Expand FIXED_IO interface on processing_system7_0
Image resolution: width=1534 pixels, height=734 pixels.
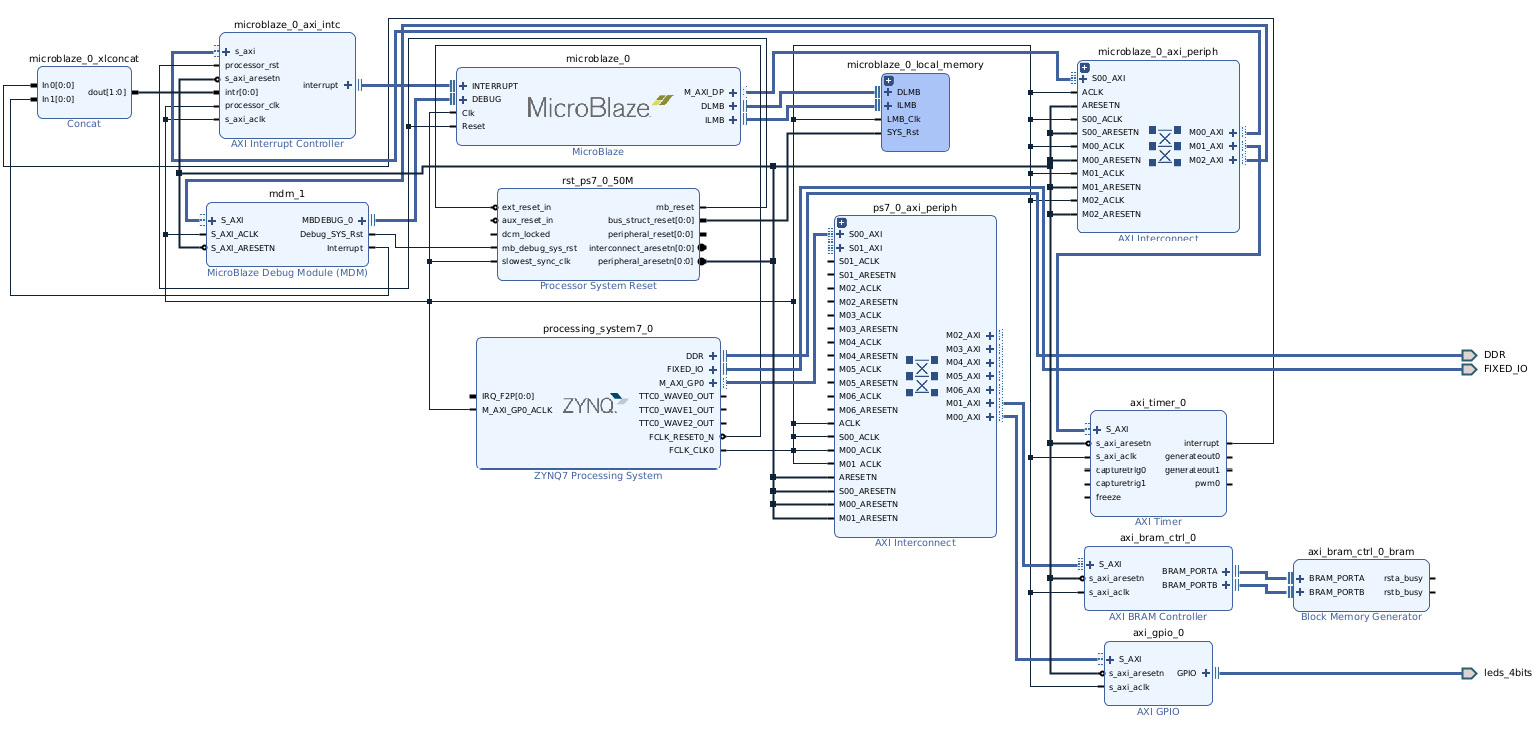713,369
